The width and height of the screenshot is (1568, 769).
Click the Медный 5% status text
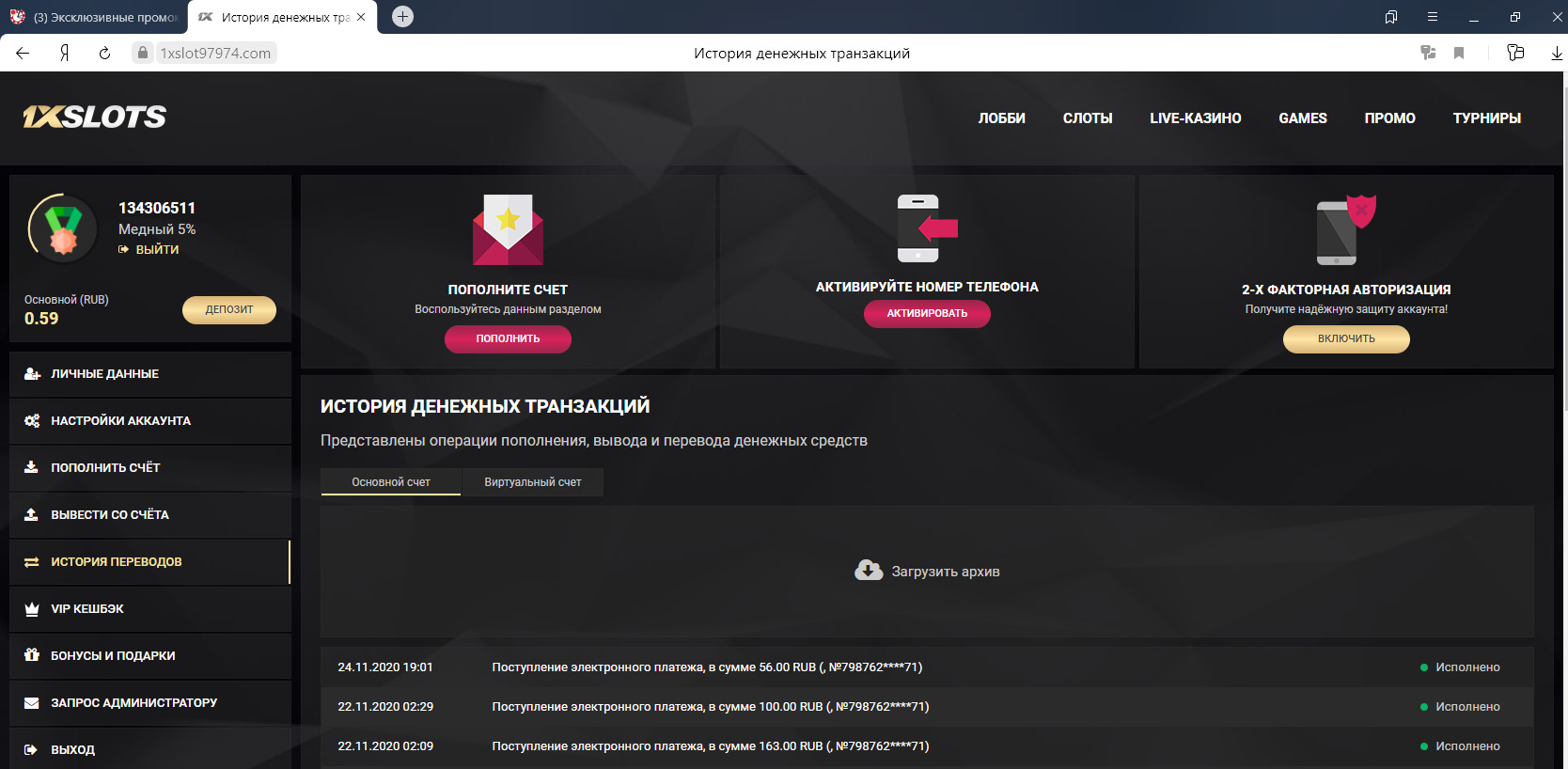click(x=157, y=229)
